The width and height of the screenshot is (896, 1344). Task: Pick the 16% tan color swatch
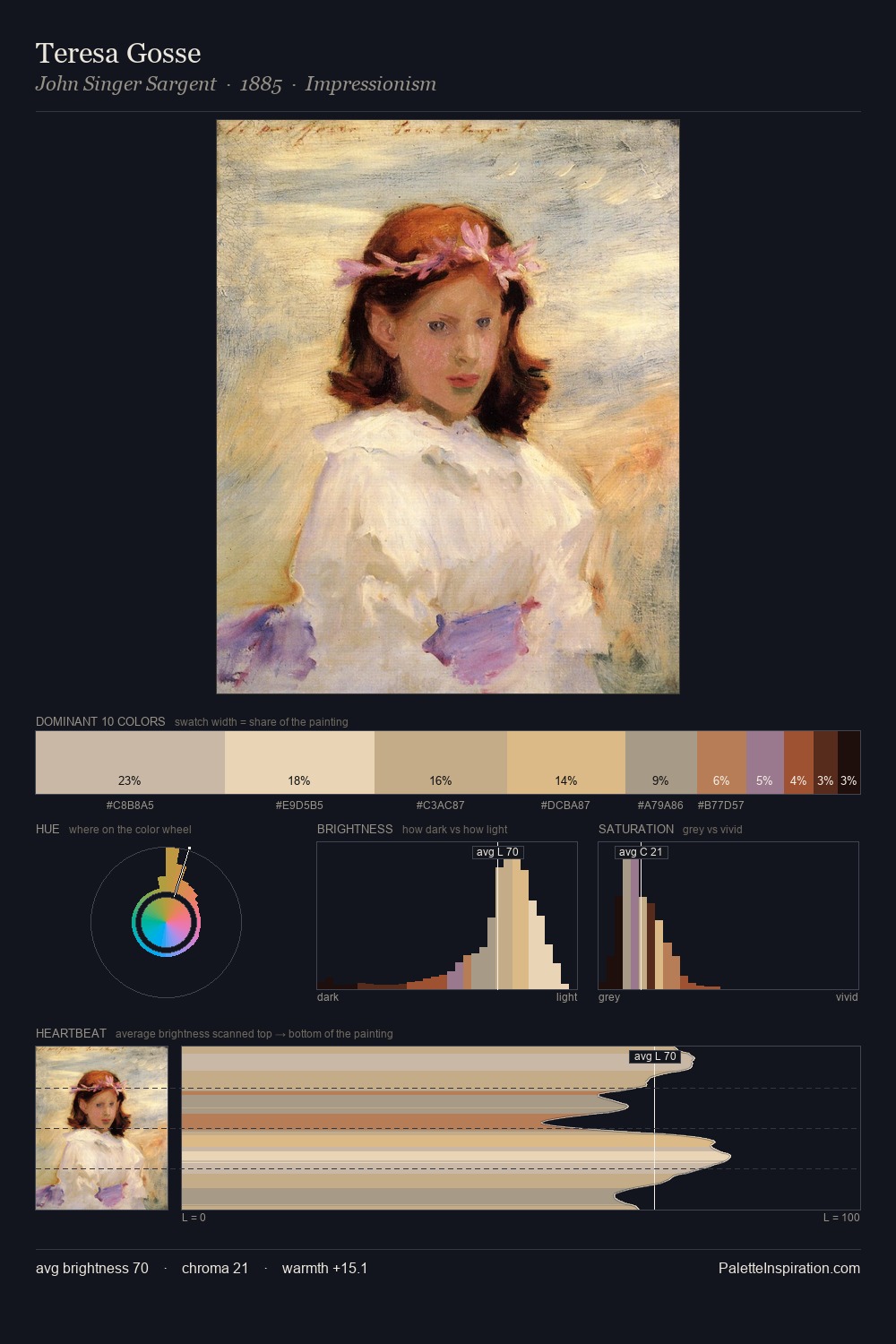(441, 762)
